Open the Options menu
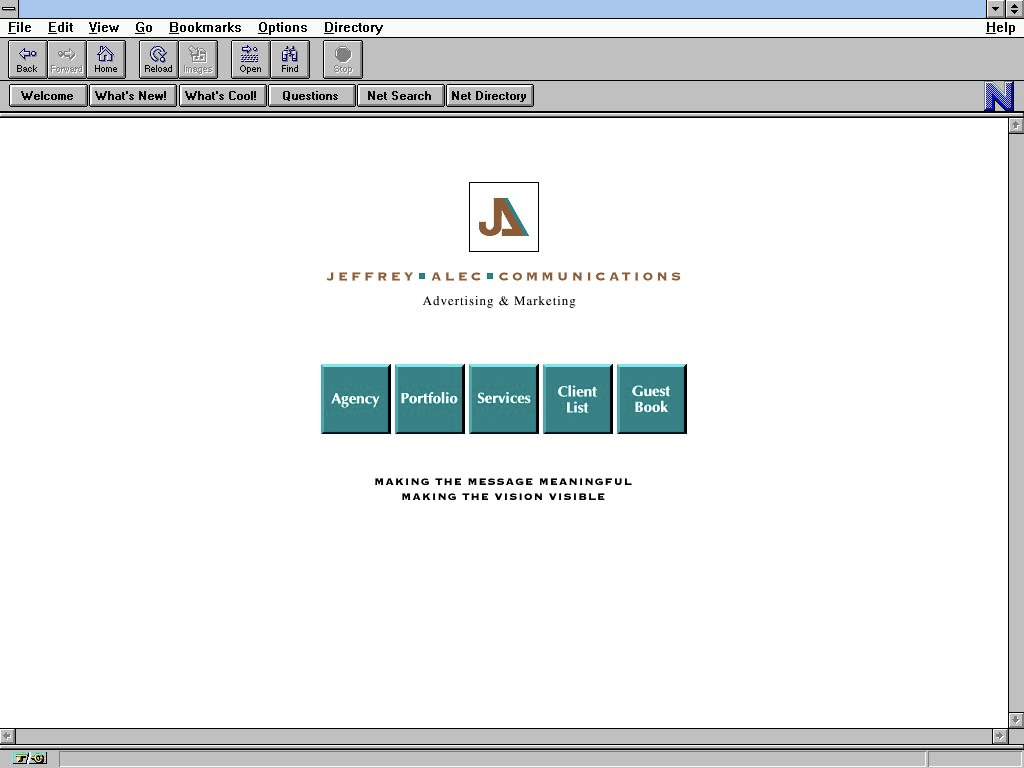Image resolution: width=1024 pixels, height=768 pixels. pos(282,28)
